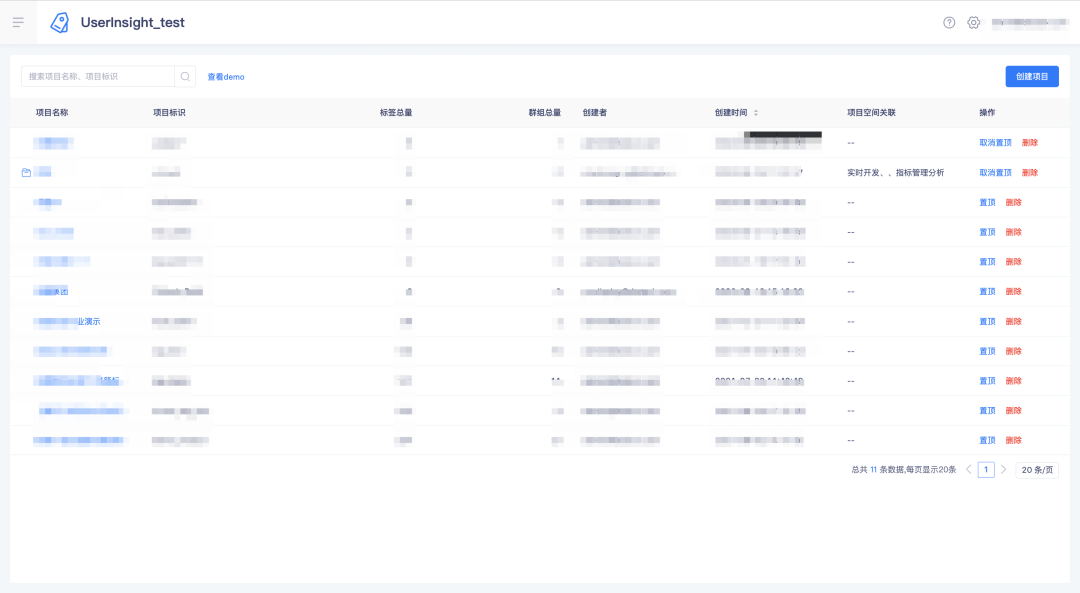Click the 创建项目 button
Image resolution: width=1080 pixels, height=593 pixels.
click(1032, 76)
